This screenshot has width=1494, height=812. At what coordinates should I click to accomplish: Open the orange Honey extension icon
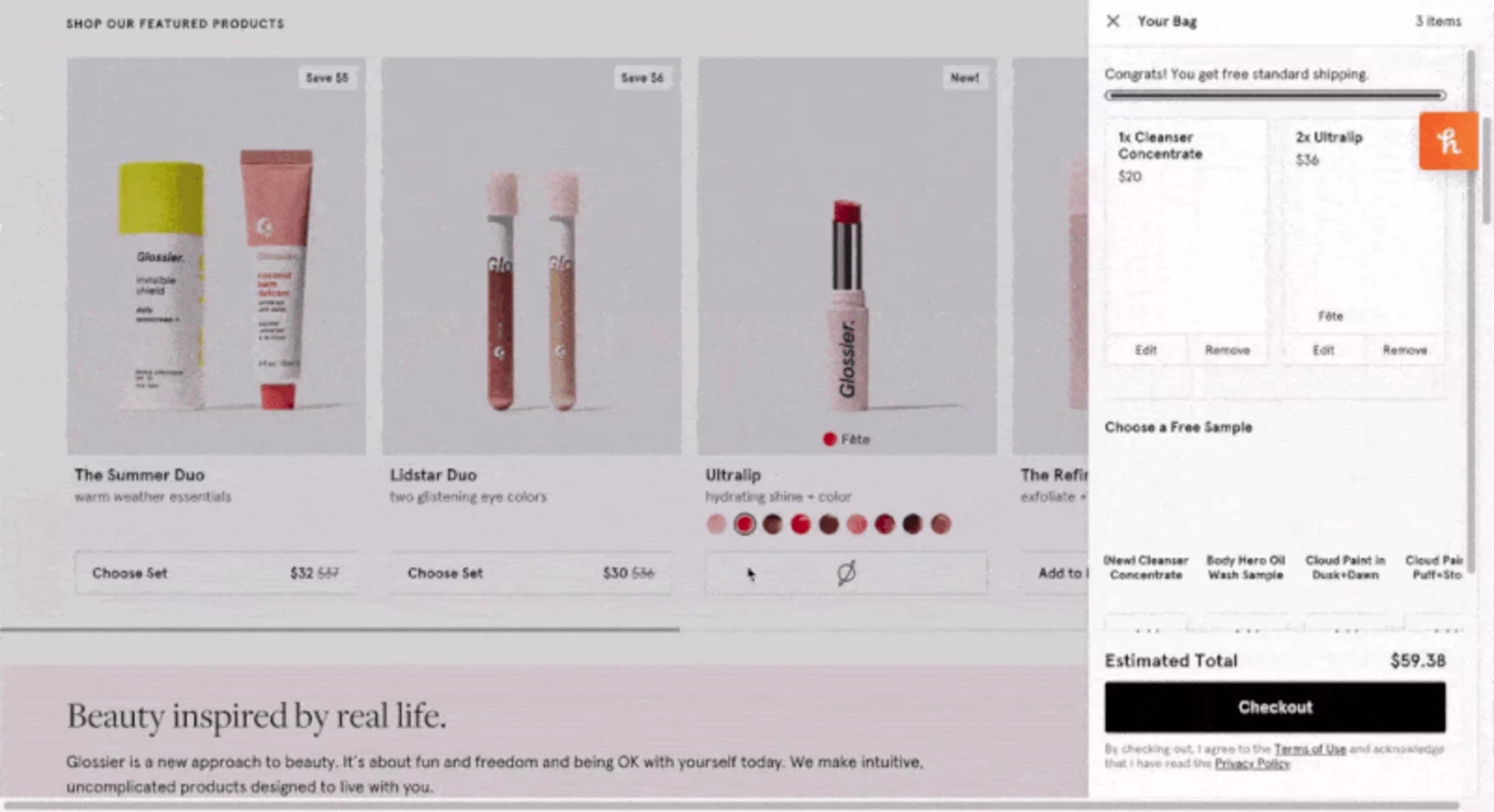click(x=1448, y=142)
